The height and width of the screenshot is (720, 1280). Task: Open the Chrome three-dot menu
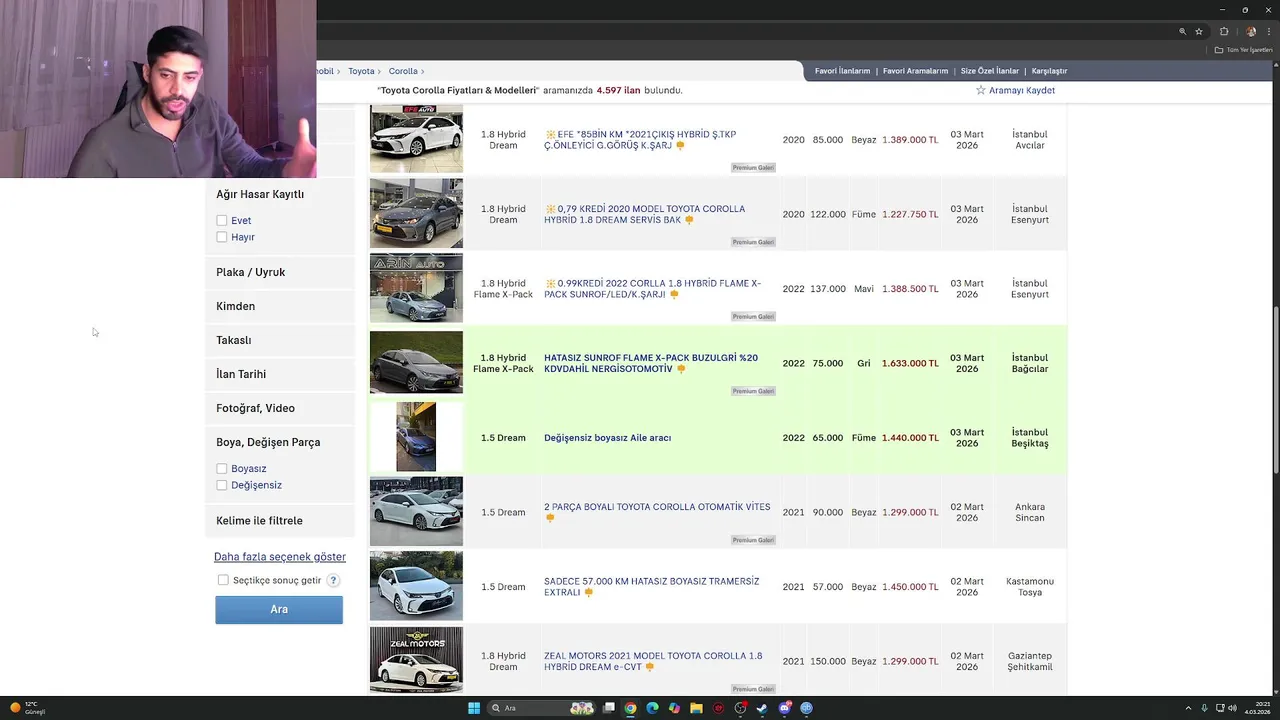(1267, 31)
